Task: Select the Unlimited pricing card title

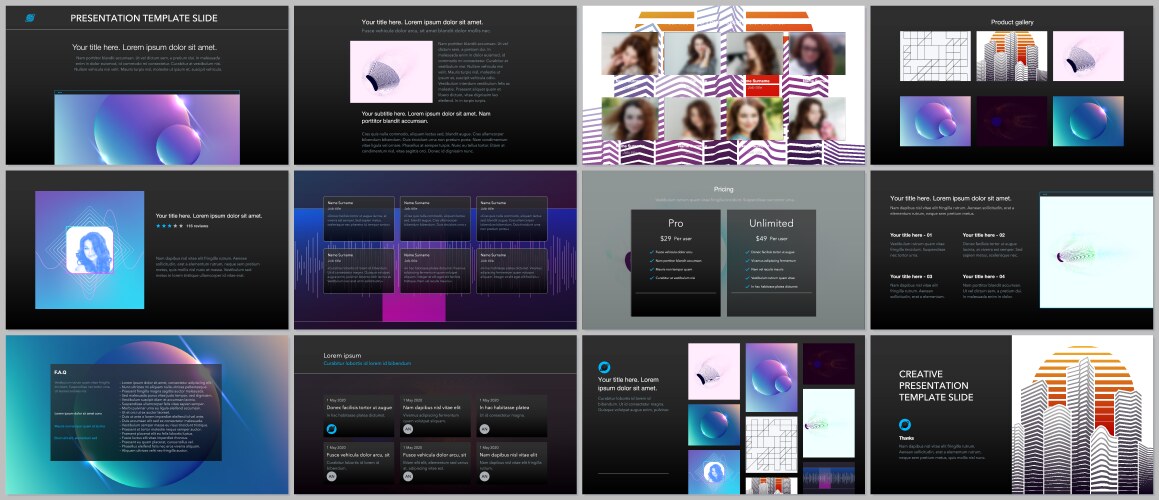Action: (x=771, y=222)
